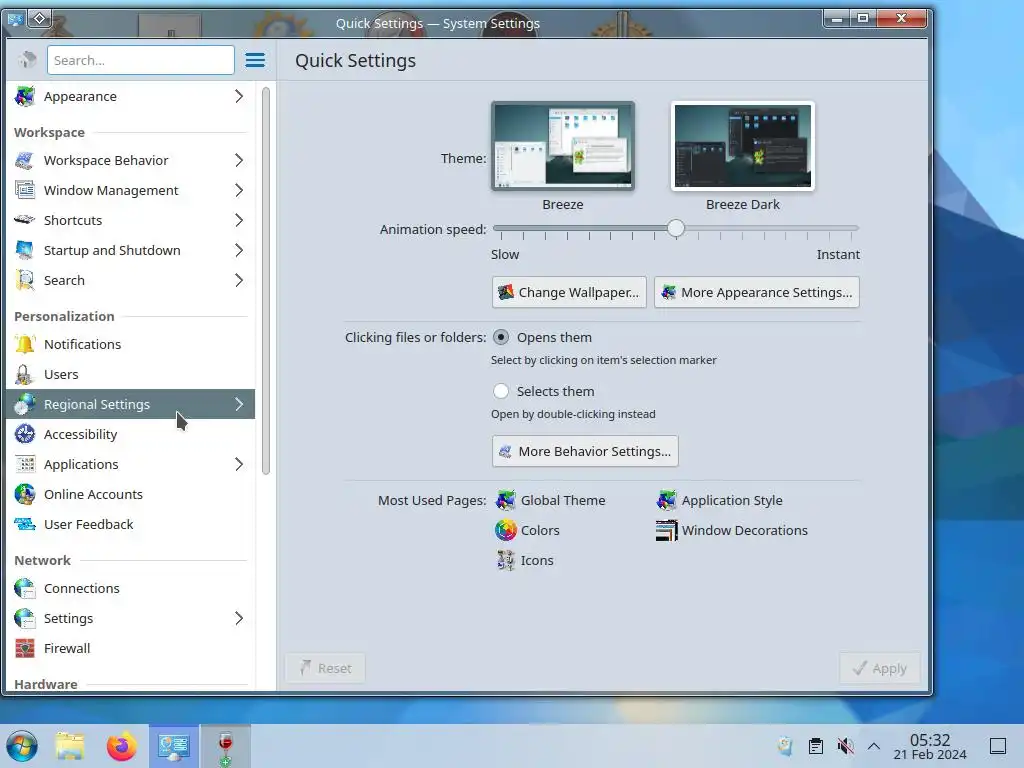Click the Shortcuts keyboard icon
Viewport: 1024px width, 768px height.
pos(25,220)
